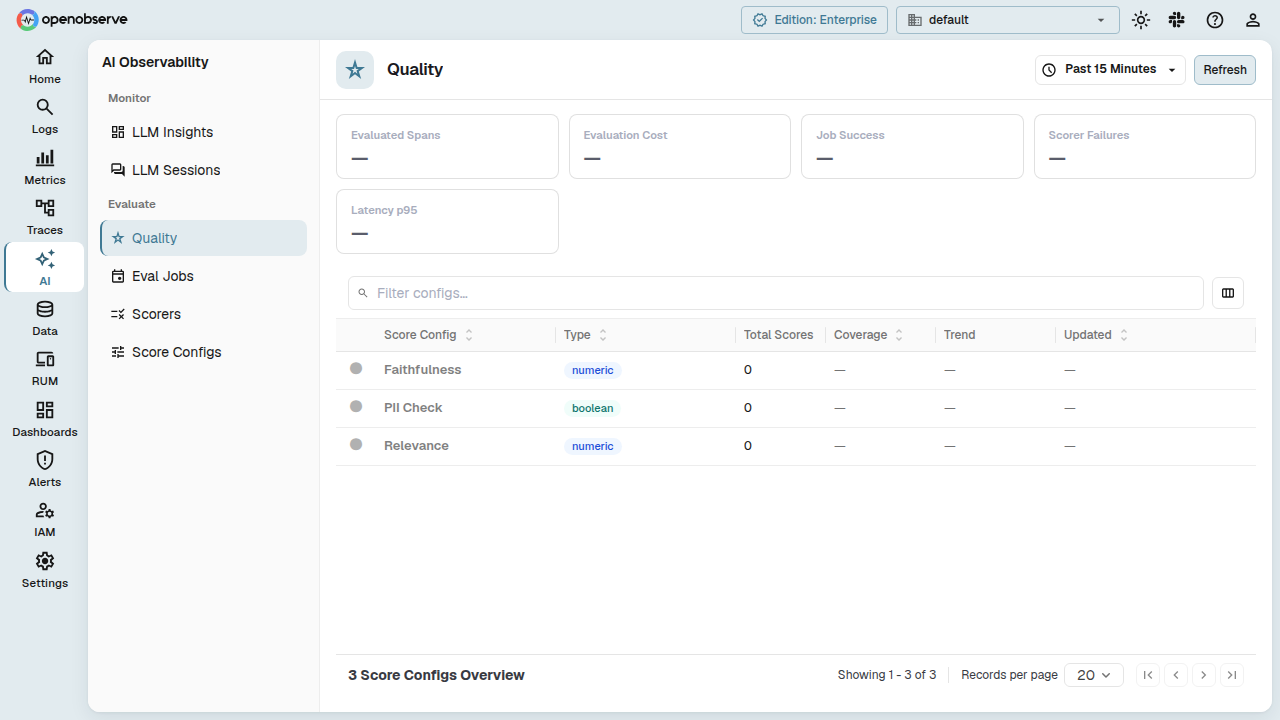1280x720 pixels.
Task: Open LLM Sessions
Action: click(203, 170)
